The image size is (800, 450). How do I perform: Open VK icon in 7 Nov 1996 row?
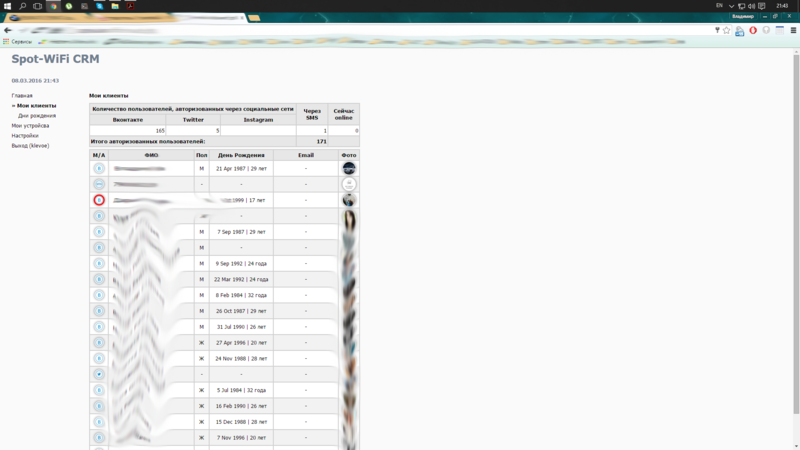click(x=99, y=437)
